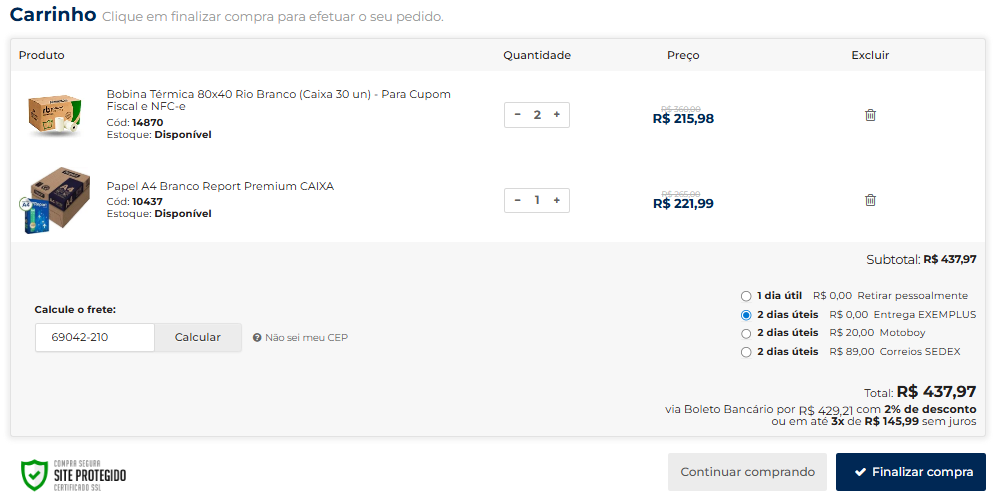This screenshot has height=503, width=996.
Task: Remove Papel A4 item via trash icon
Action: [x=870, y=200]
